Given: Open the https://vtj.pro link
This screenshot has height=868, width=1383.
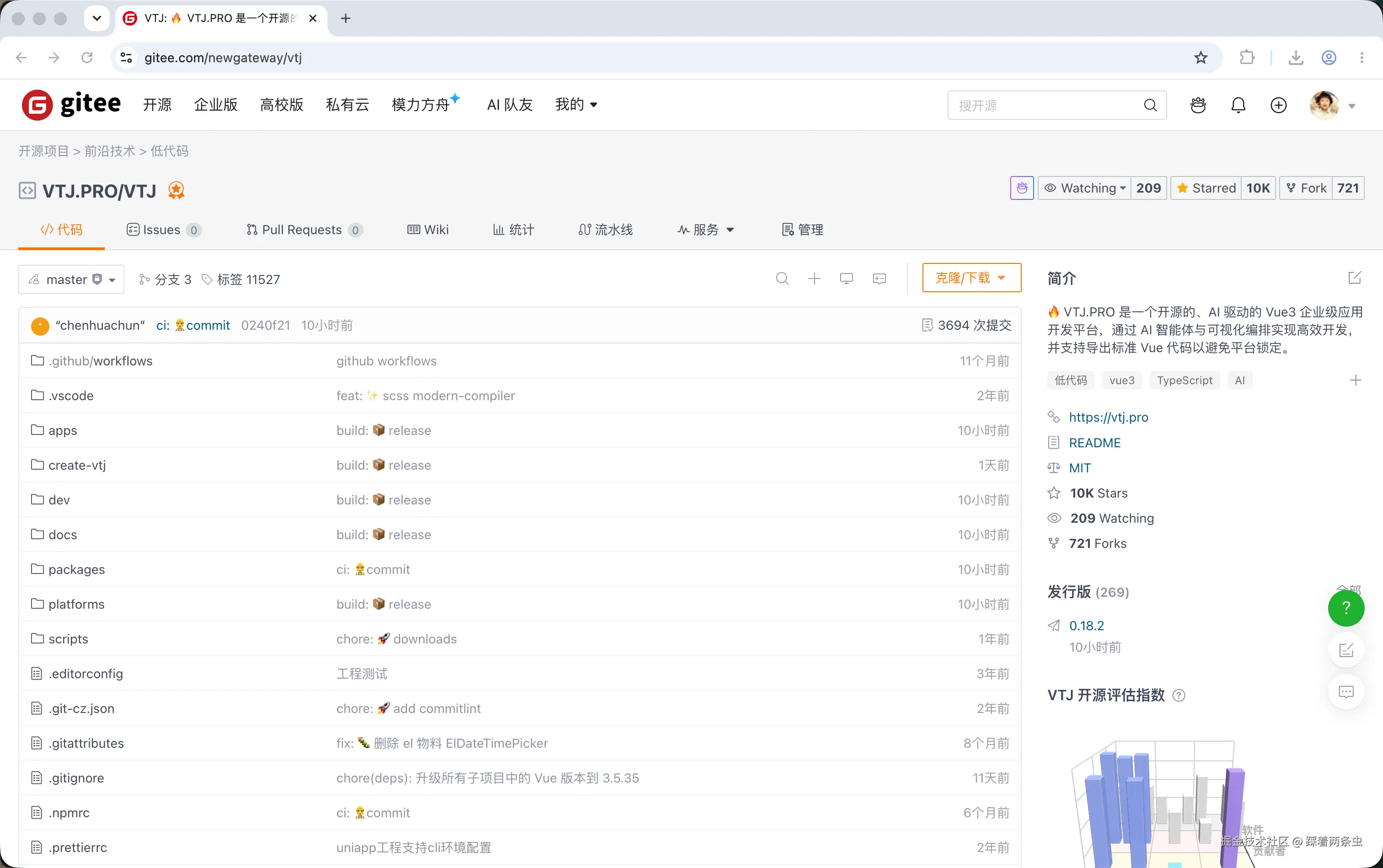Looking at the screenshot, I should point(1109,418).
